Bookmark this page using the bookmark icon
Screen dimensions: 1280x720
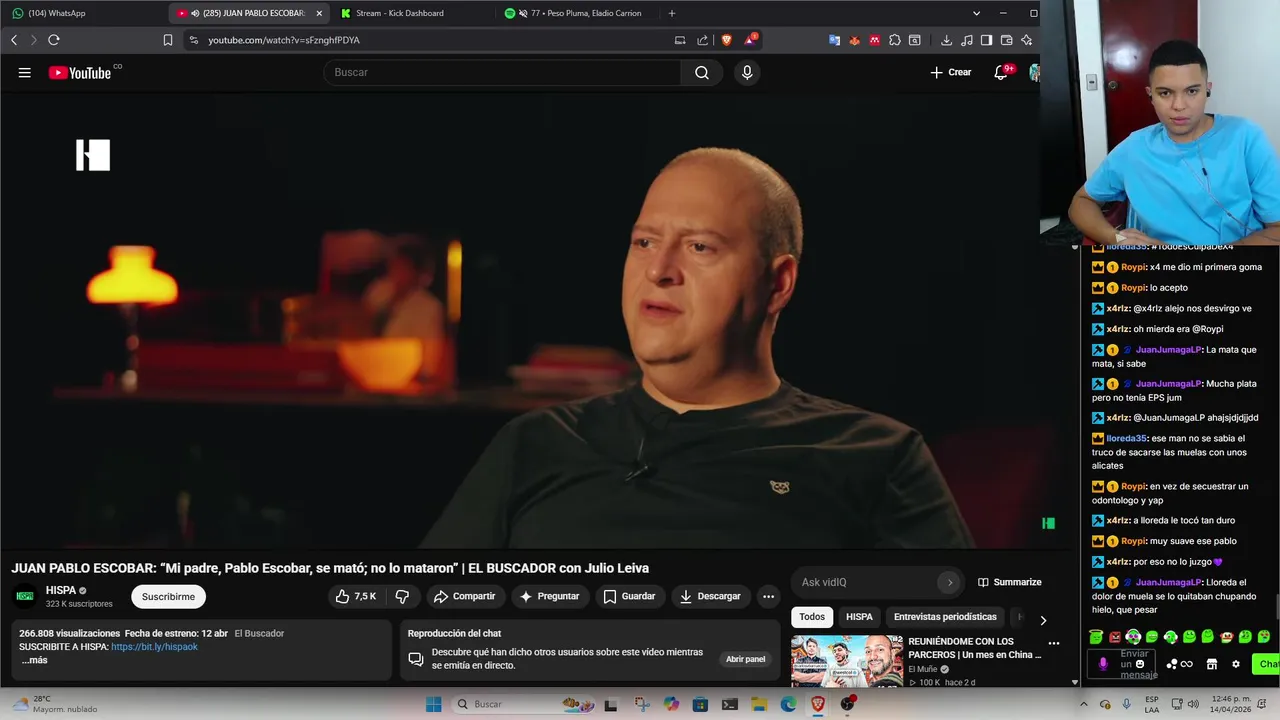click(x=168, y=40)
